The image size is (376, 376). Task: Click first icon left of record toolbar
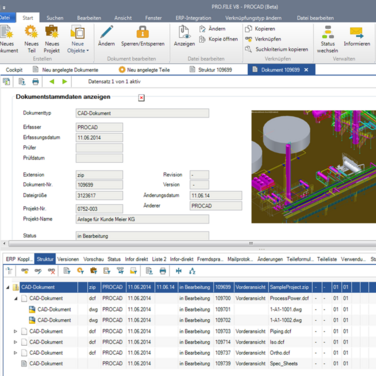pyautogui.click(x=6, y=82)
